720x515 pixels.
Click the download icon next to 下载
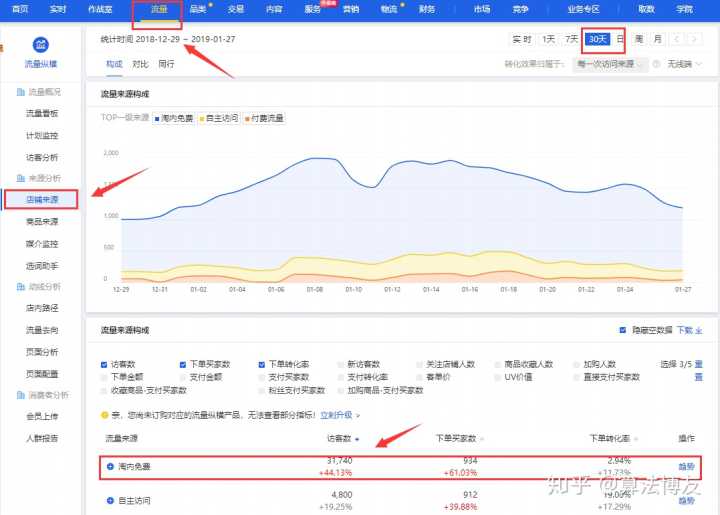pyautogui.click(x=698, y=329)
